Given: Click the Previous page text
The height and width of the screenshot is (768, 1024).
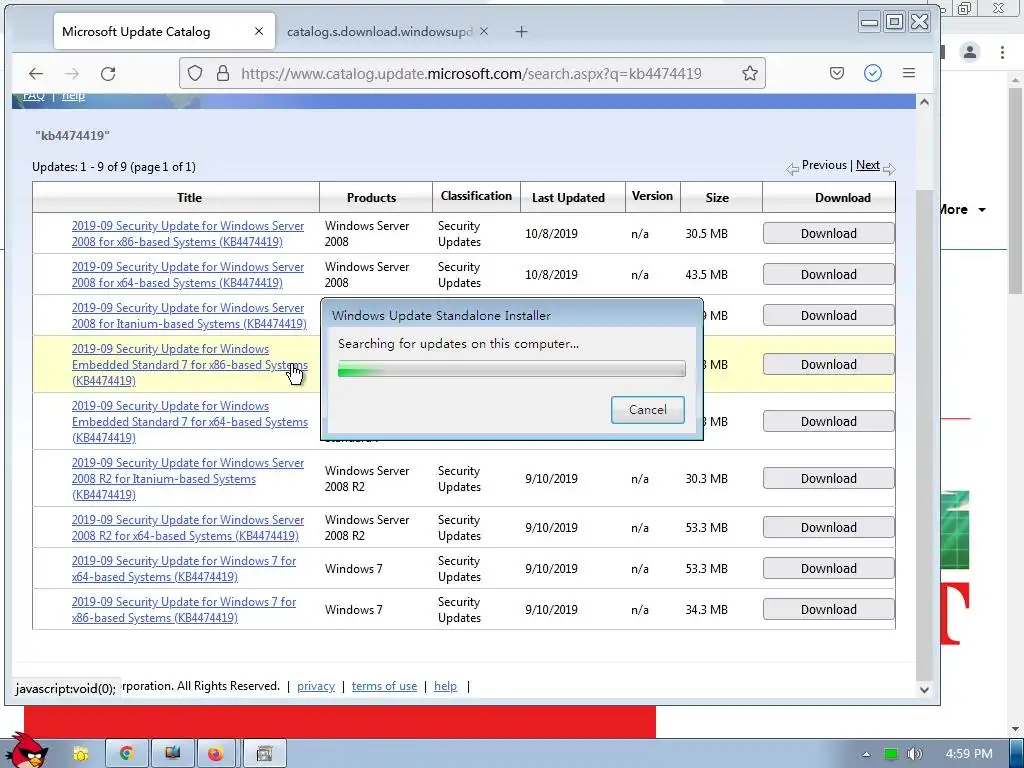Looking at the screenshot, I should (x=824, y=165).
